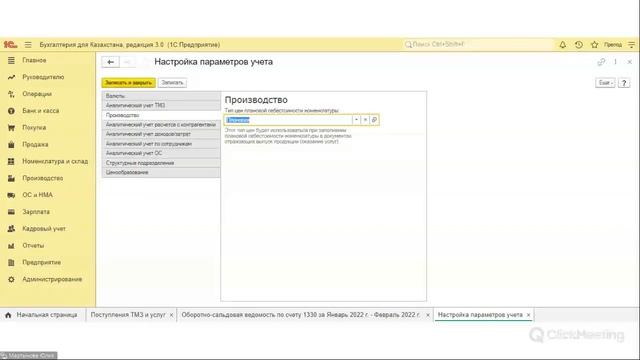Select Аналитический учет ТМЗ page
Viewport: 640px width, 360px height.
click(x=161, y=105)
